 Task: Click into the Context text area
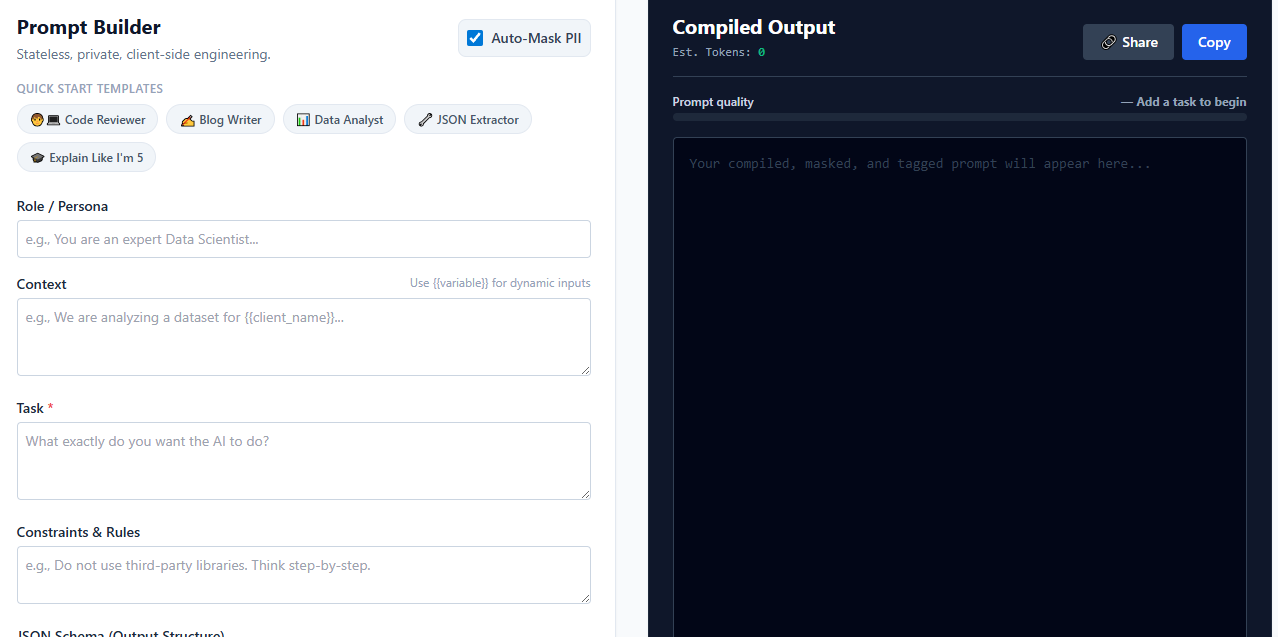pos(304,337)
